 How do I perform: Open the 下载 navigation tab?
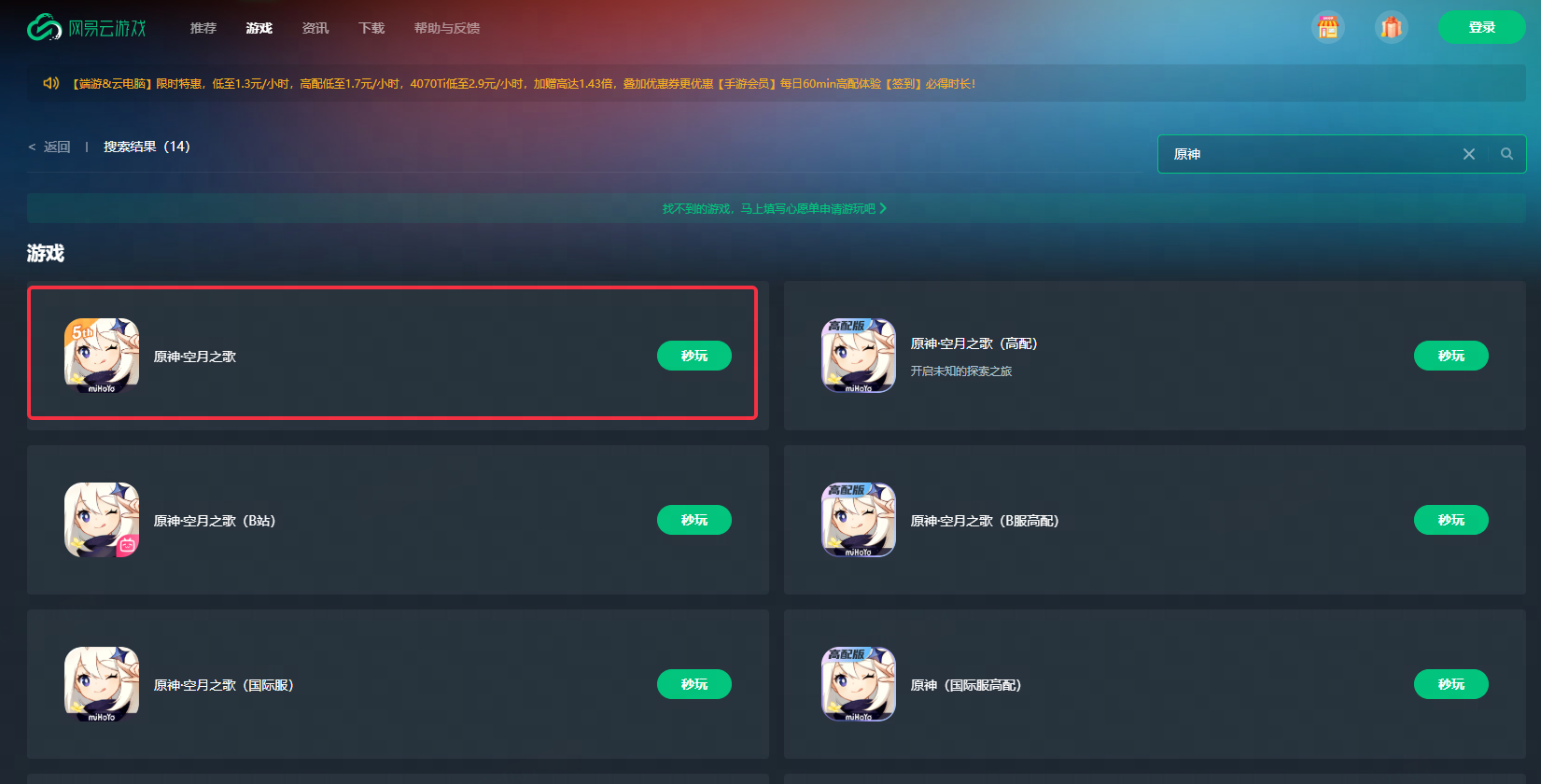(371, 28)
